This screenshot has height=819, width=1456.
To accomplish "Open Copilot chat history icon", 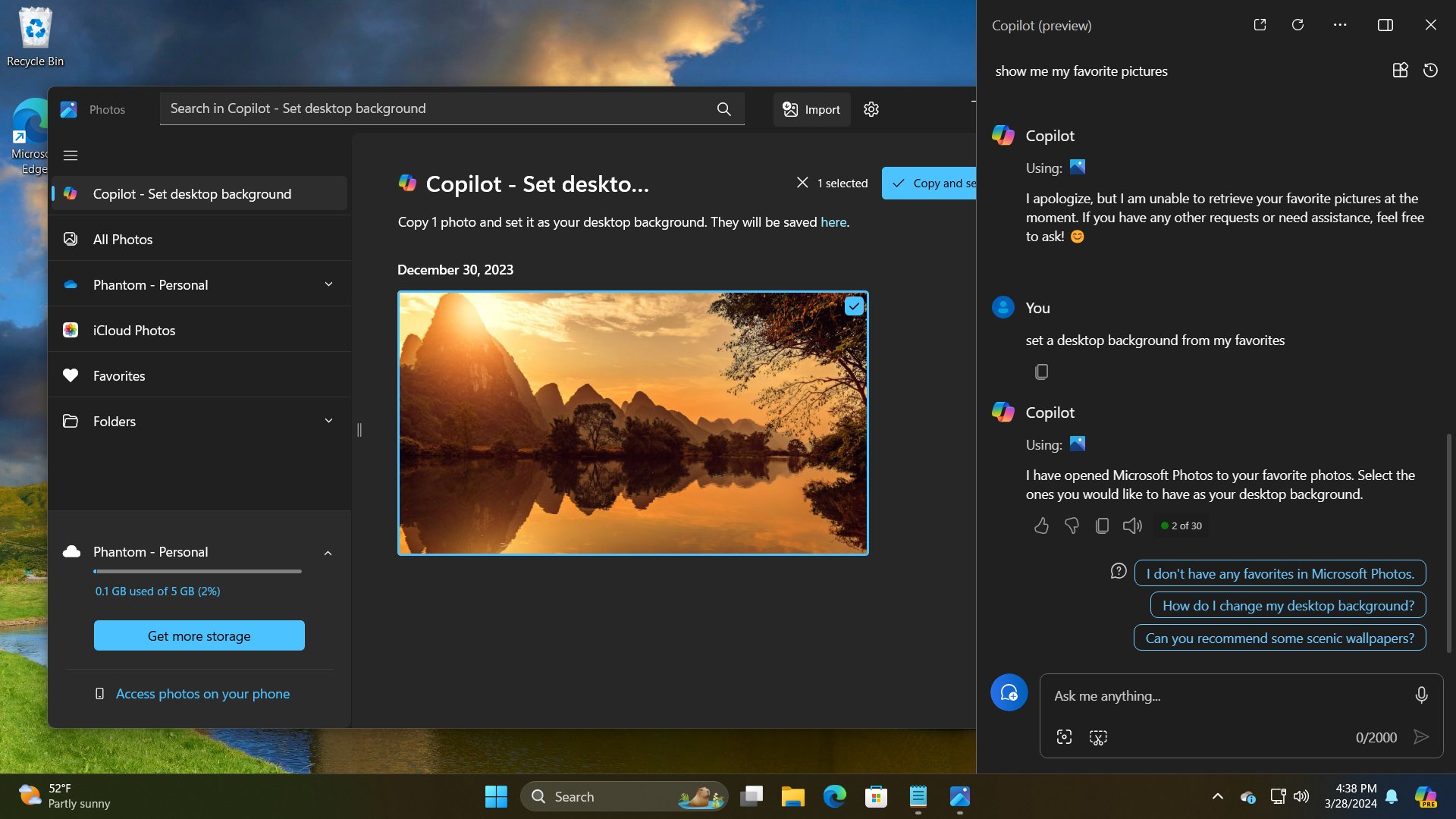I will tap(1430, 71).
